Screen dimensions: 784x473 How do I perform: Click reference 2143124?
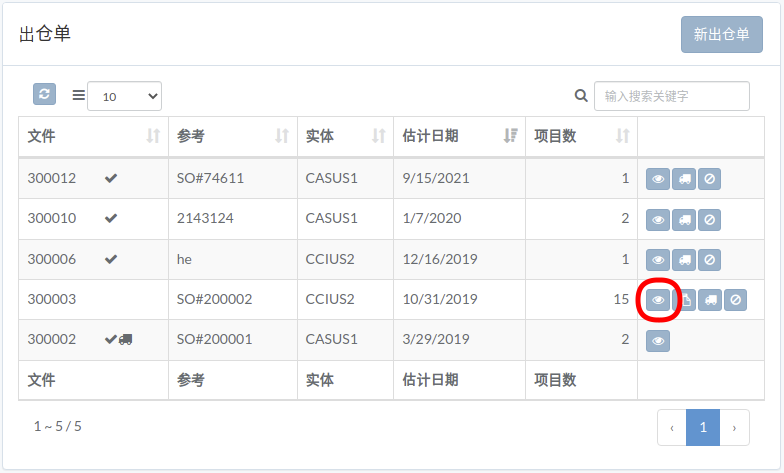click(205, 218)
